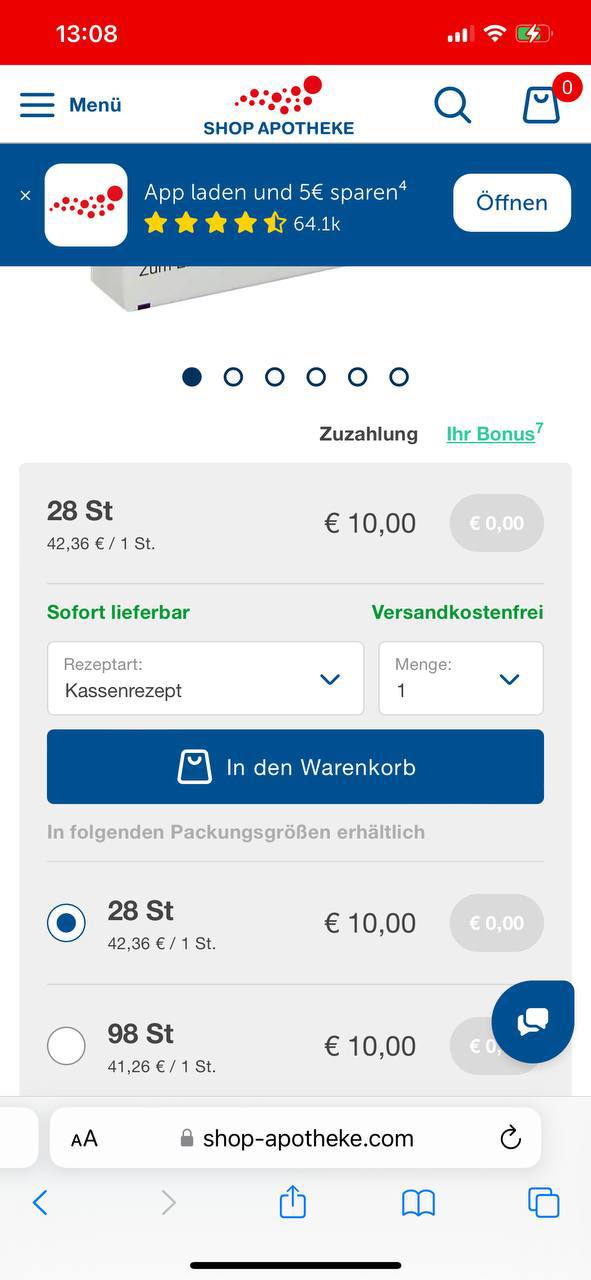
Task: Jump to third product image dot
Action: [274, 377]
